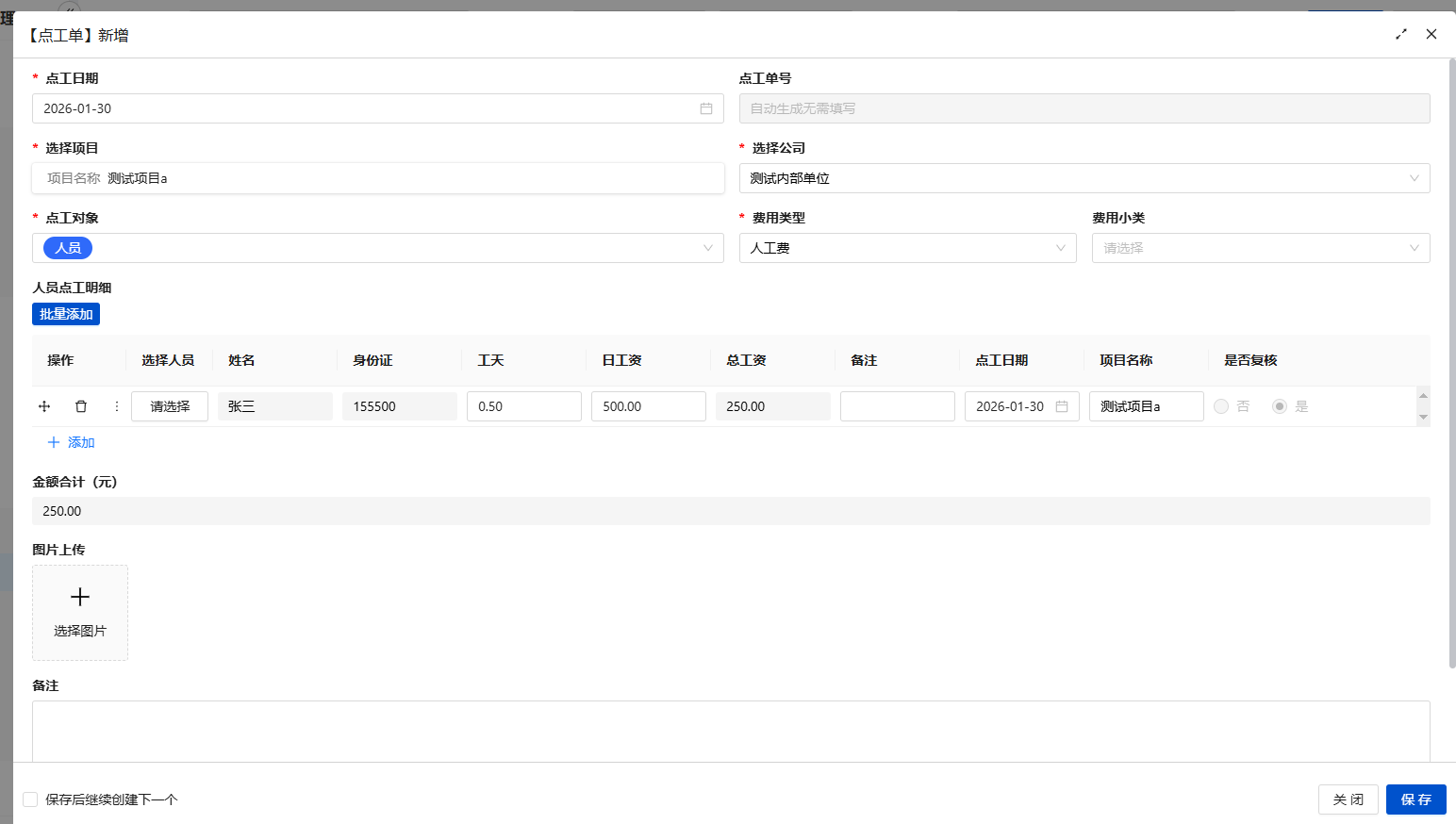The height and width of the screenshot is (824, 1456).
Task: Open the 选择公司 dropdown
Action: 1414,178
